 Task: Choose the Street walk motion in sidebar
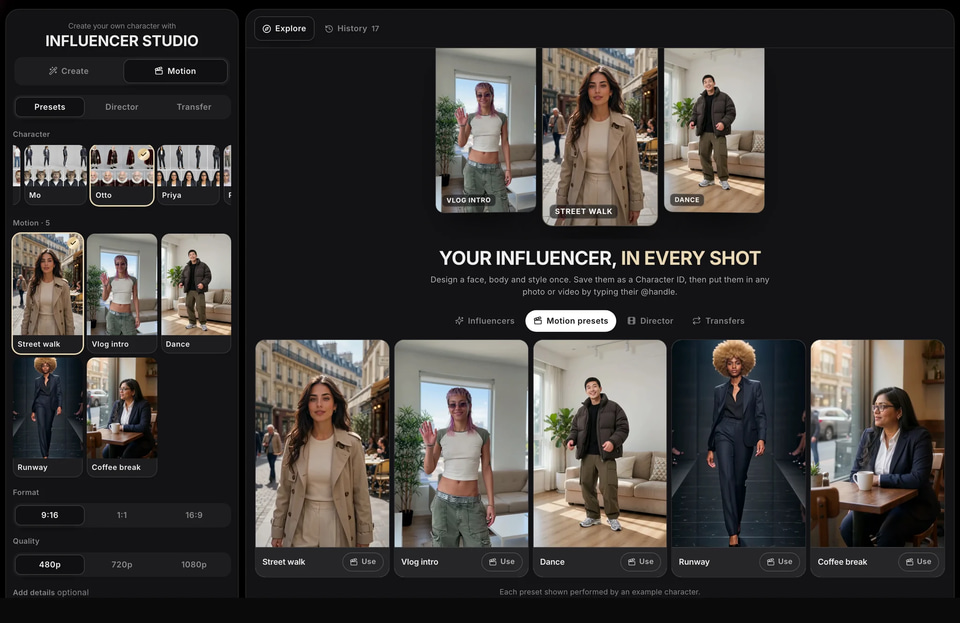[48, 293]
